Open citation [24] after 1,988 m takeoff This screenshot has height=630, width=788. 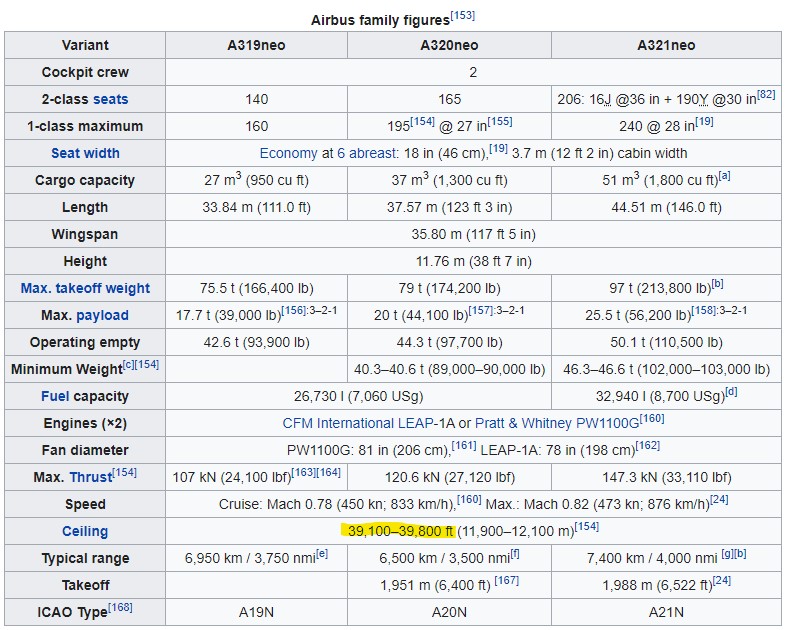tap(722, 580)
